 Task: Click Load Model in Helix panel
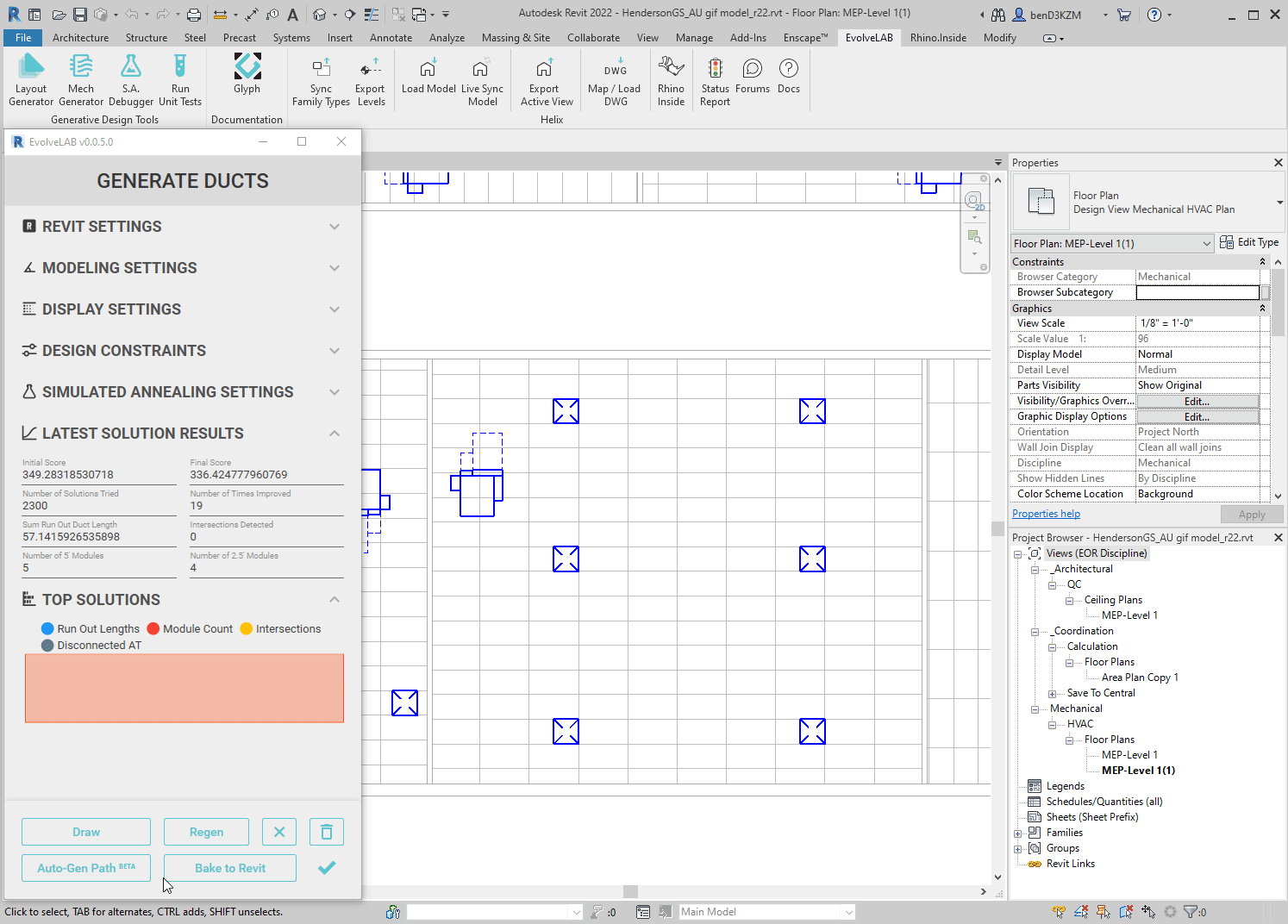pos(428,74)
